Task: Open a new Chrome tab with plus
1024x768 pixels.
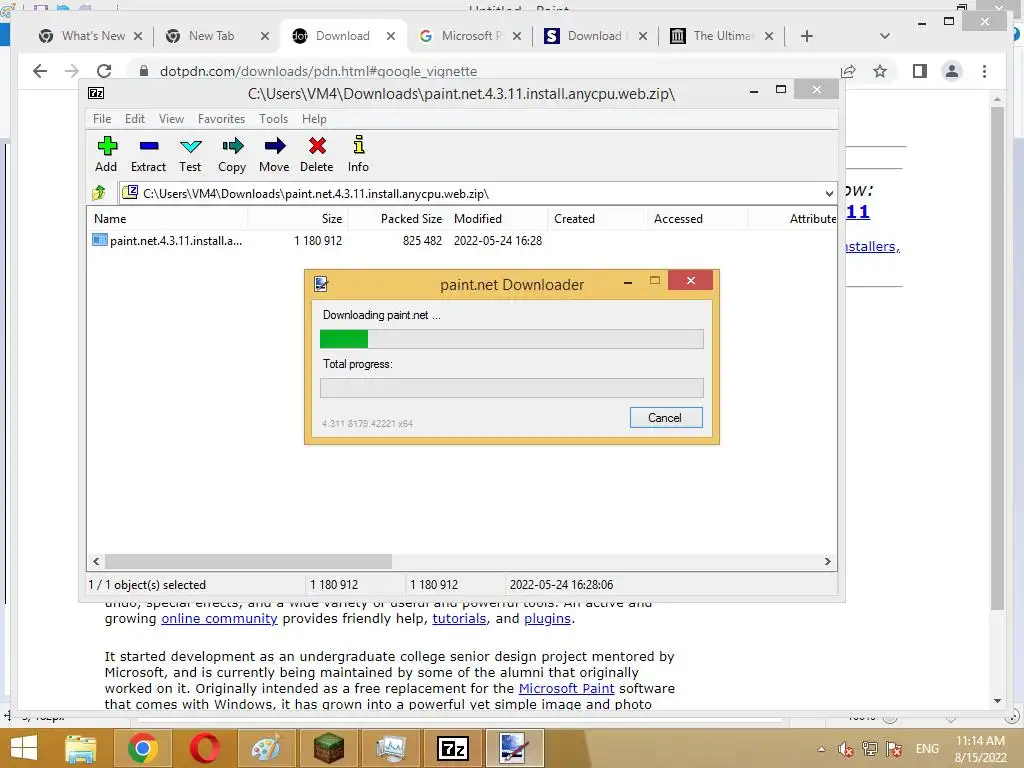Action: click(x=807, y=36)
